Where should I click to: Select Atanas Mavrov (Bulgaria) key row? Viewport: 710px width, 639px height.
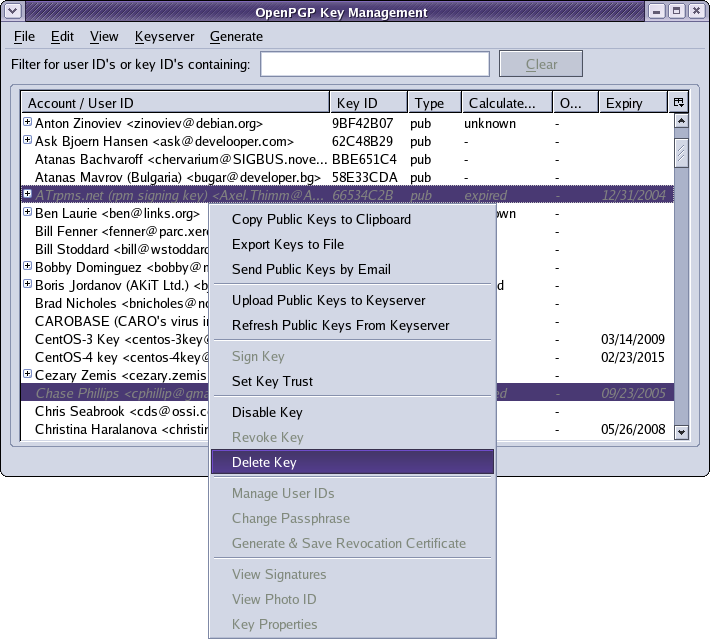[x=348, y=177]
